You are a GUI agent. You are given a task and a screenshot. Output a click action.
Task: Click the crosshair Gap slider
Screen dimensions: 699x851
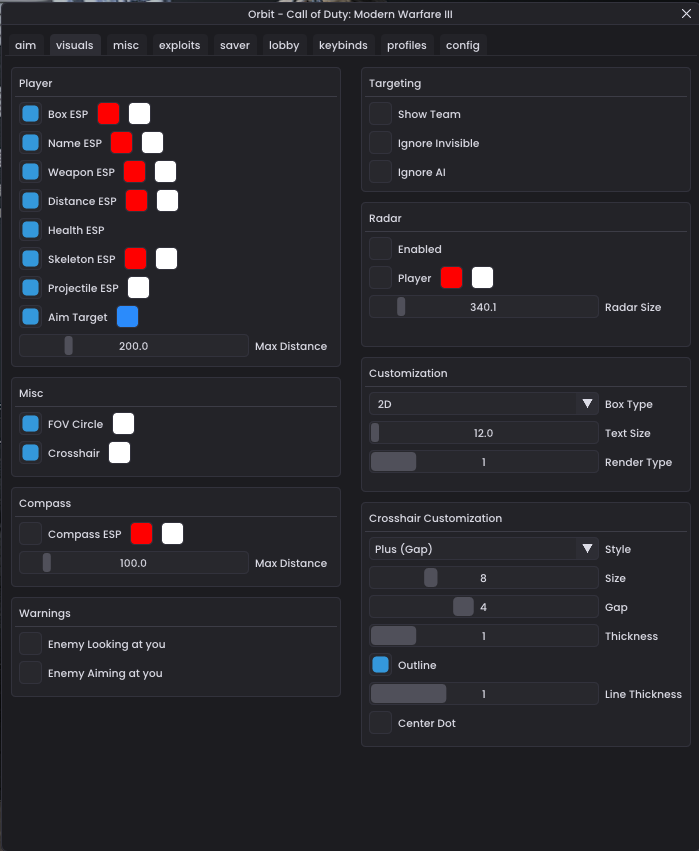(484, 607)
